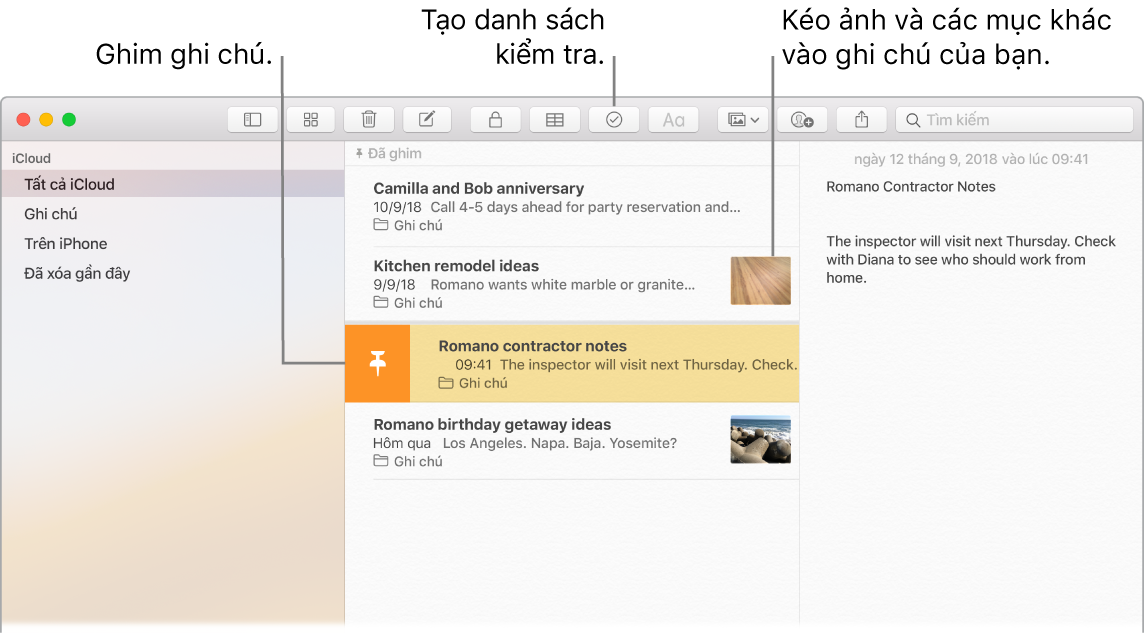Open the Ghi chú sidebar folder

pos(51,214)
